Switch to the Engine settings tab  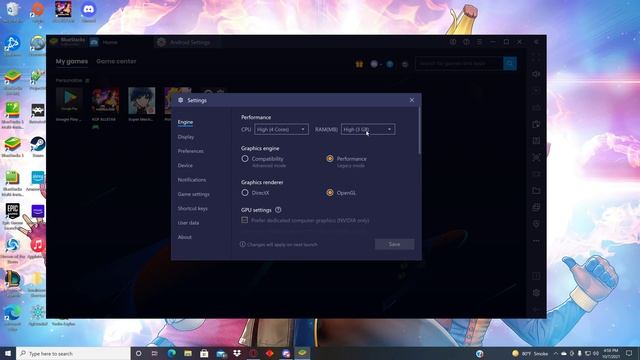pos(185,122)
